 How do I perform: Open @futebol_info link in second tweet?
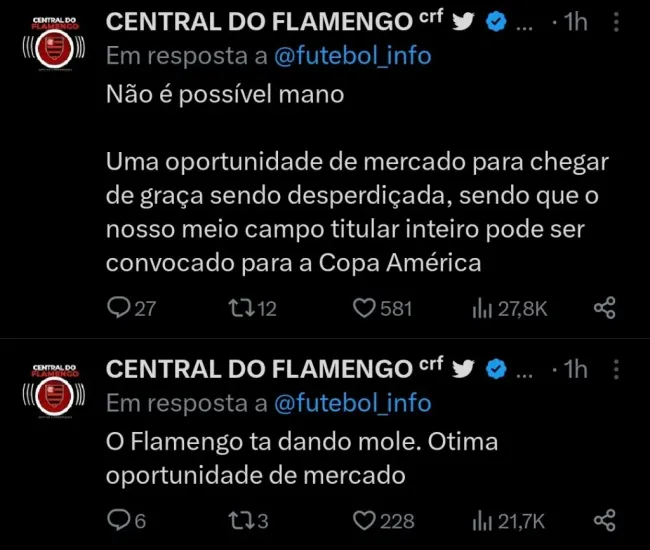pyautogui.click(x=352, y=403)
